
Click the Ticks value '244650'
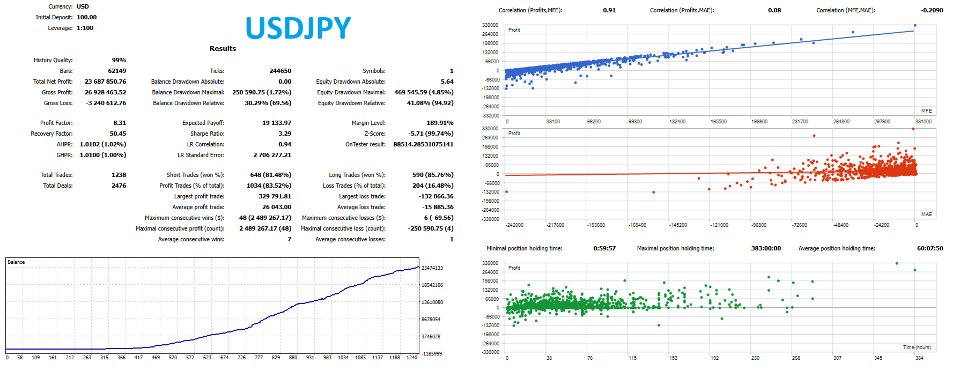click(280, 71)
